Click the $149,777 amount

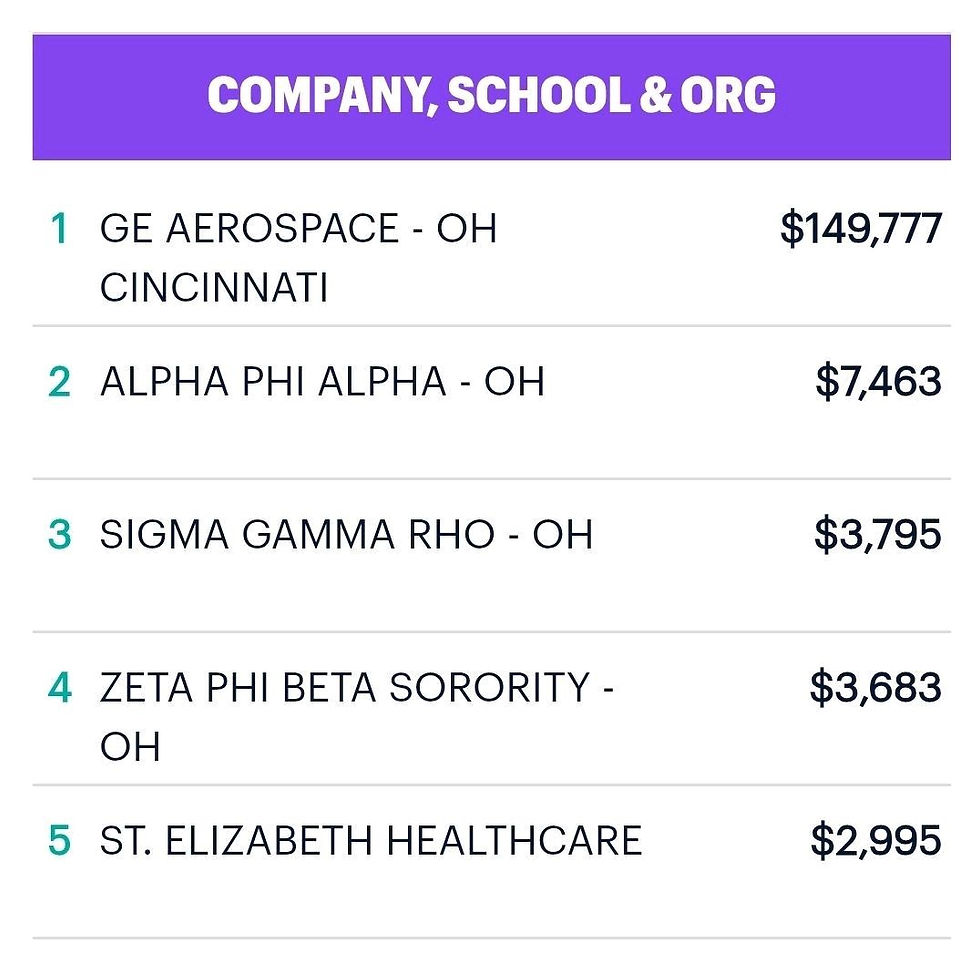pyautogui.click(x=861, y=229)
